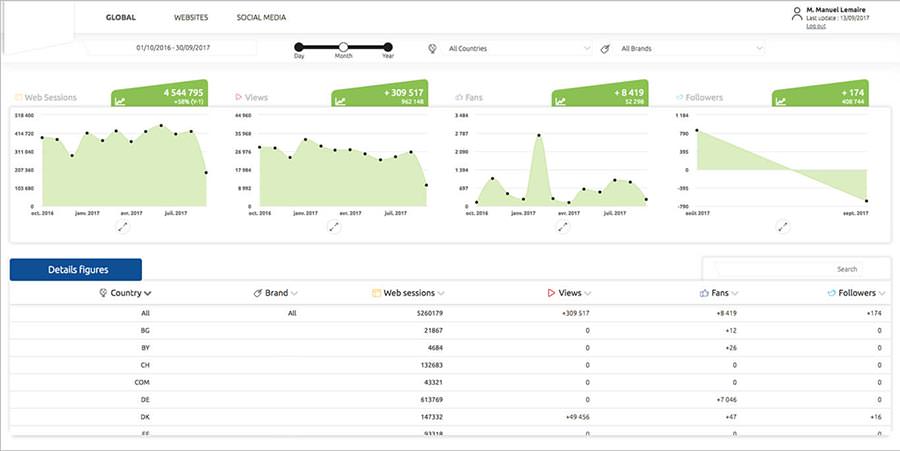
Task: Click the Views play icon above chart
Action: click(238, 97)
